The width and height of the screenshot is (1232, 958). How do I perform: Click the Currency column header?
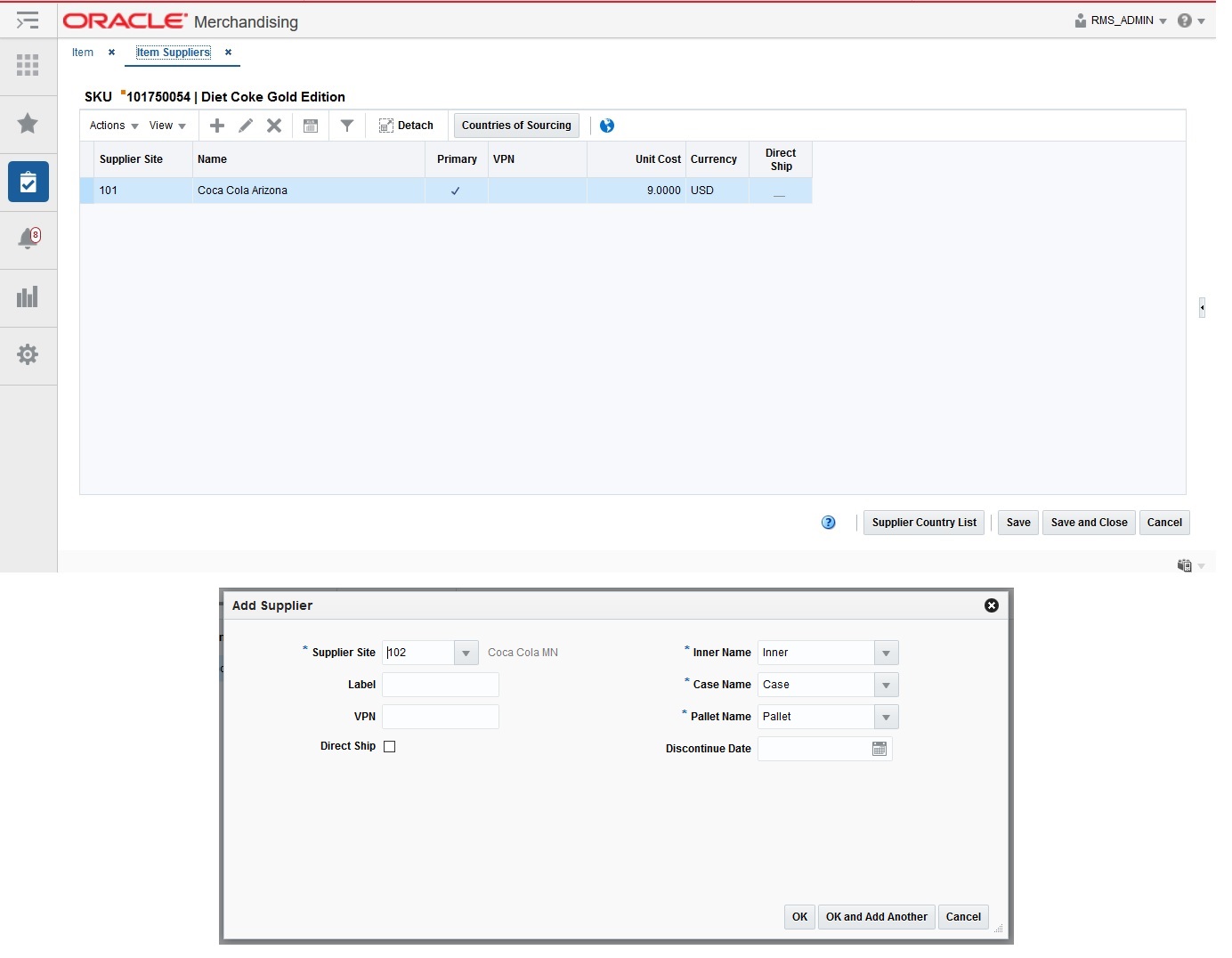[x=717, y=159]
